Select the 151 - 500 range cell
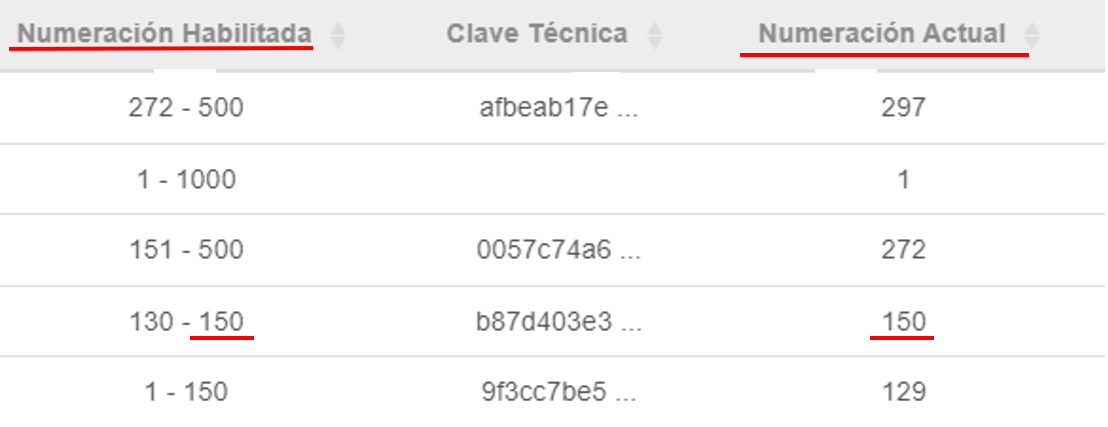The image size is (1108, 427). 186,250
